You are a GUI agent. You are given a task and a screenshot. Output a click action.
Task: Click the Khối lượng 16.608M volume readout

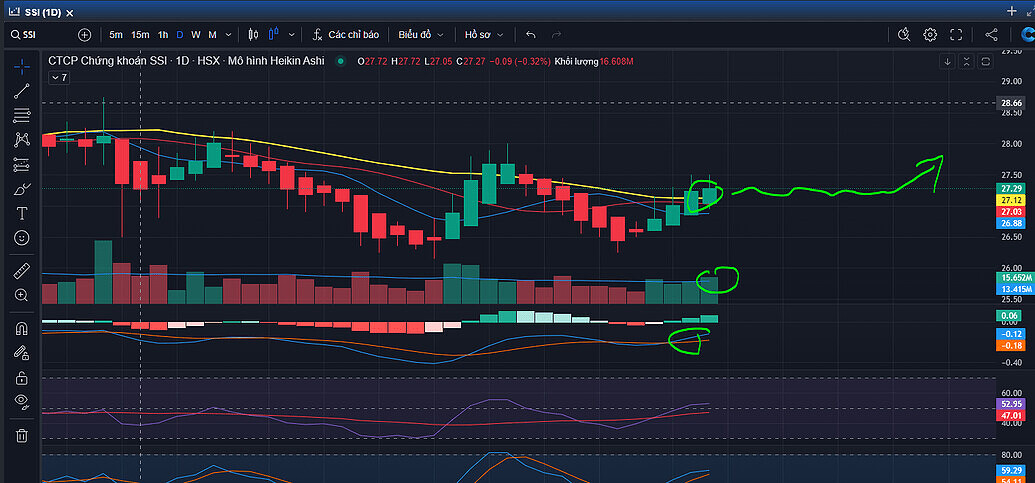[595, 61]
